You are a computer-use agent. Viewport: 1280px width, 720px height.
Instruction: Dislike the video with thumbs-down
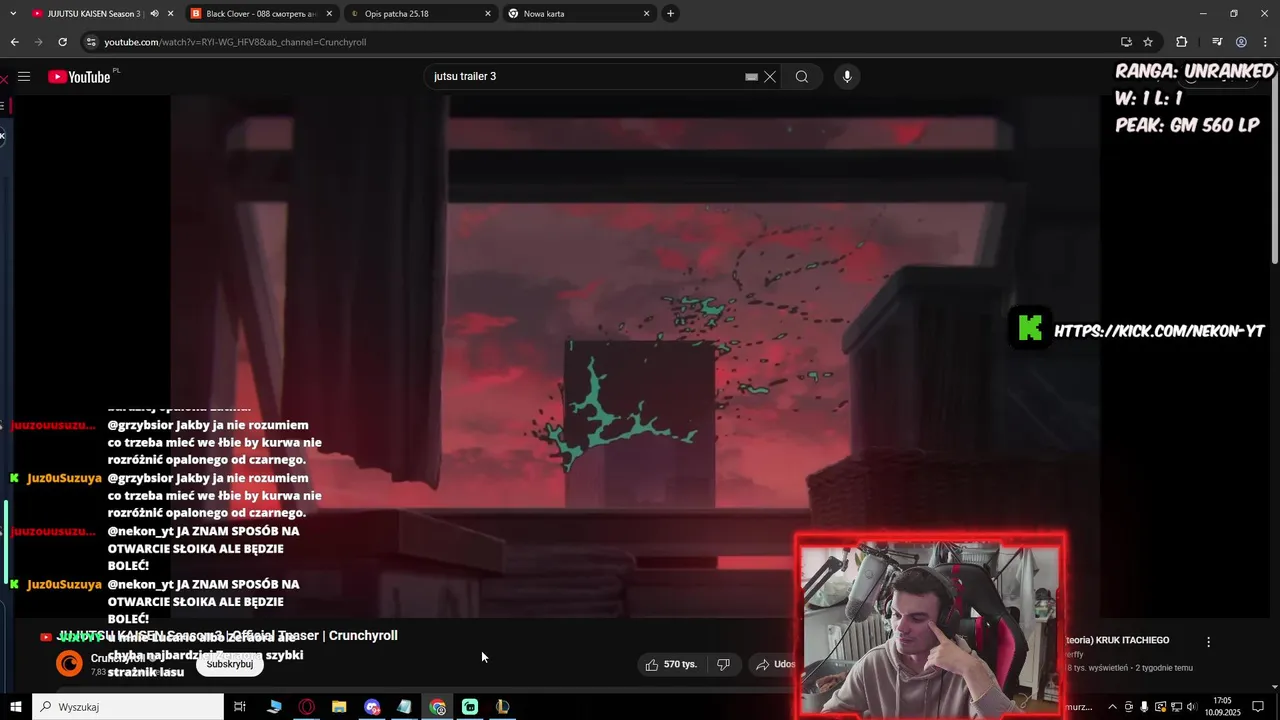[724, 664]
